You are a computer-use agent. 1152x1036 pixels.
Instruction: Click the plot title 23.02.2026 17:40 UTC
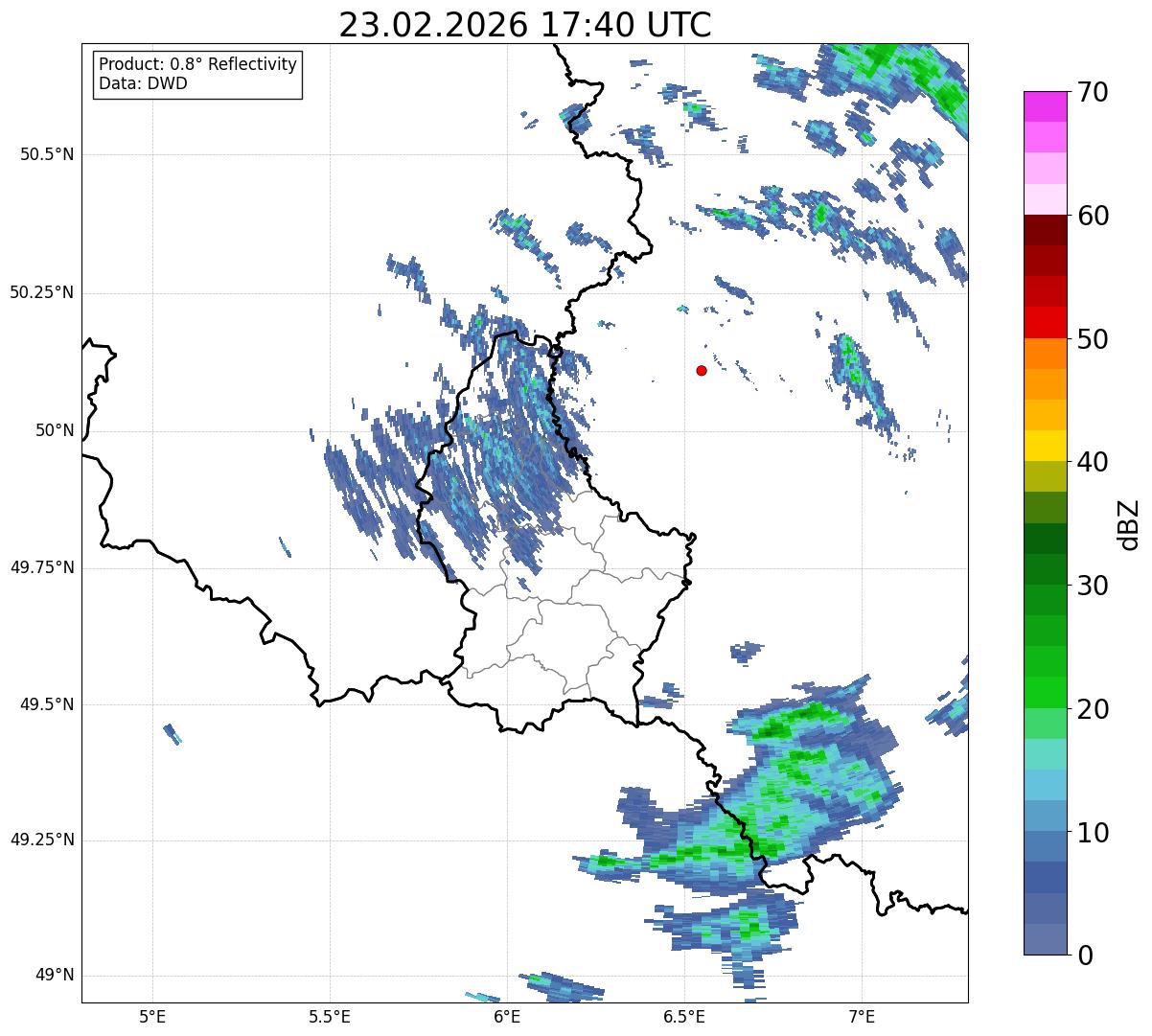pyautogui.click(x=525, y=25)
